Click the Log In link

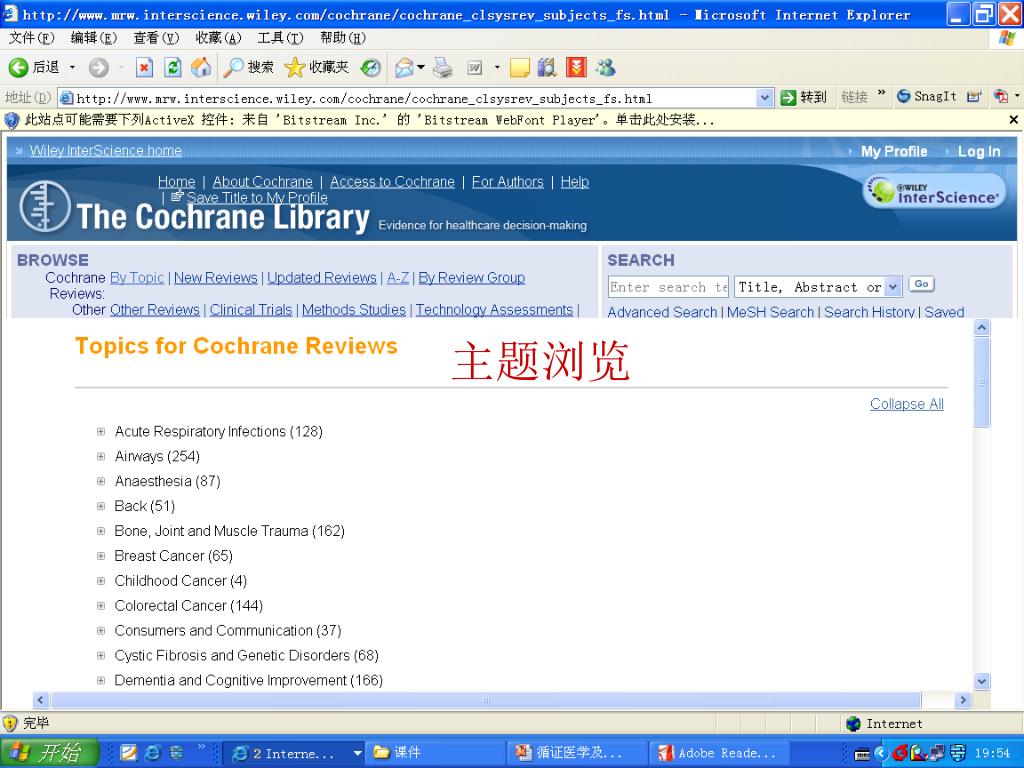979,151
